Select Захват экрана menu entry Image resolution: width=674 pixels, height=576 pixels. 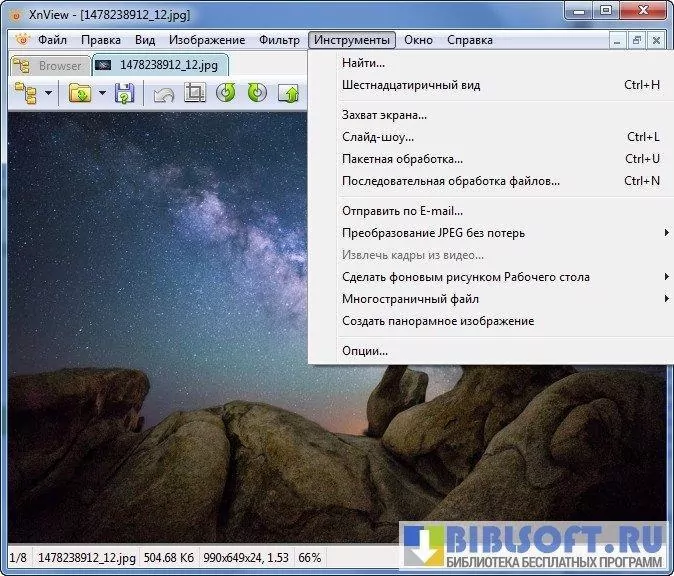click(384, 115)
